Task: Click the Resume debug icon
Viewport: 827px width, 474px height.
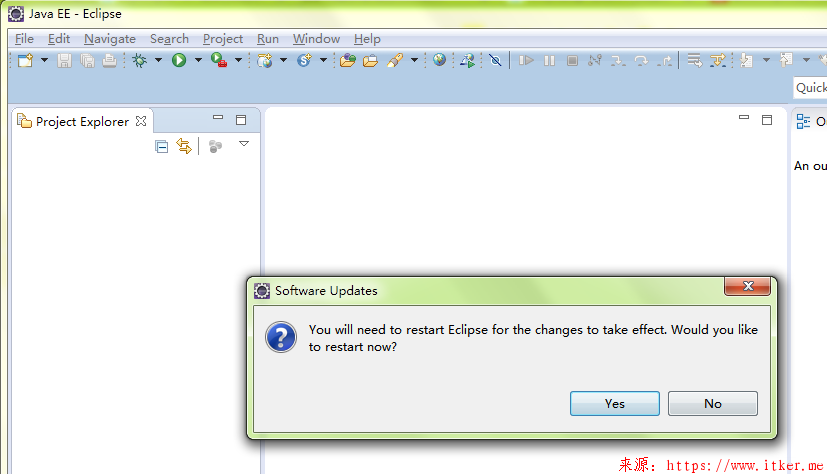Action: click(526, 61)
